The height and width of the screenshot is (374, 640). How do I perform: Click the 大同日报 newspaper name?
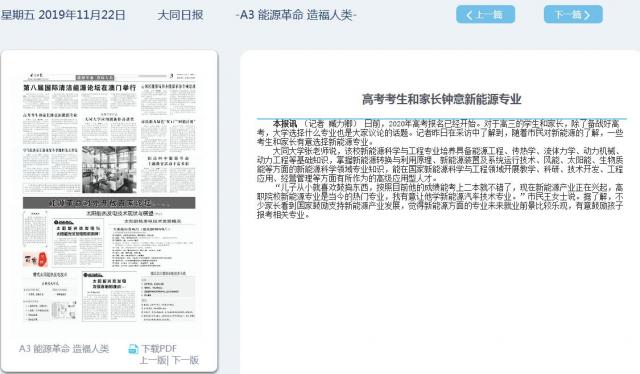[180, 15]
